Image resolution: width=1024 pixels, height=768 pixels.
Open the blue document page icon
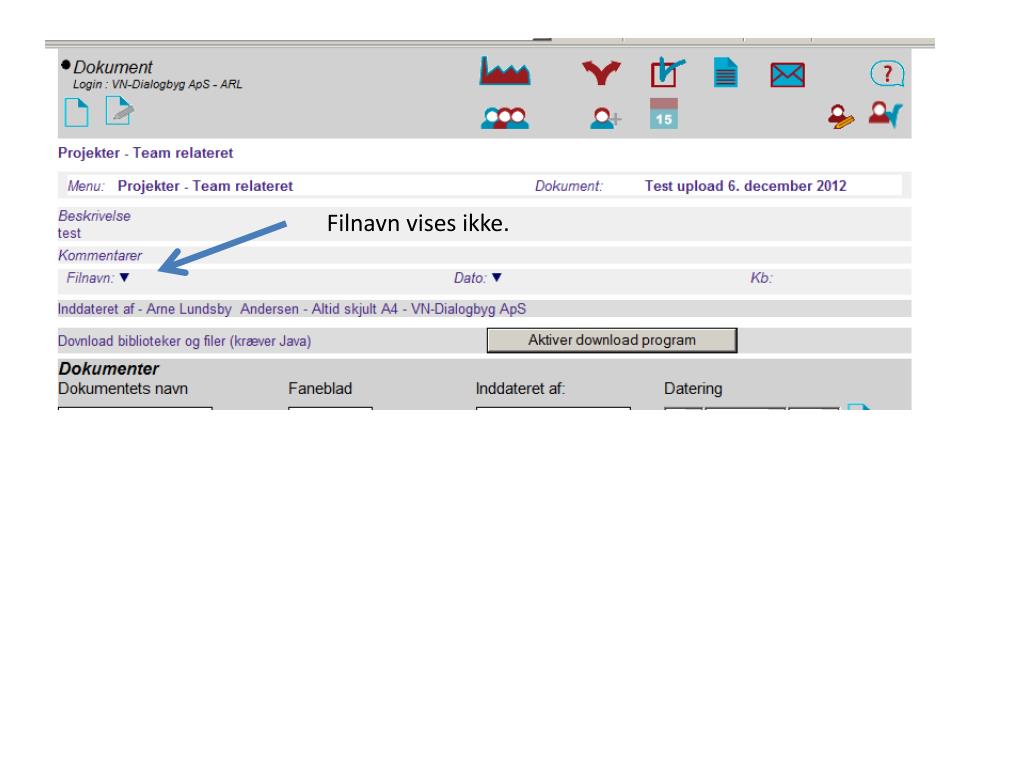(x=726, y=72)
